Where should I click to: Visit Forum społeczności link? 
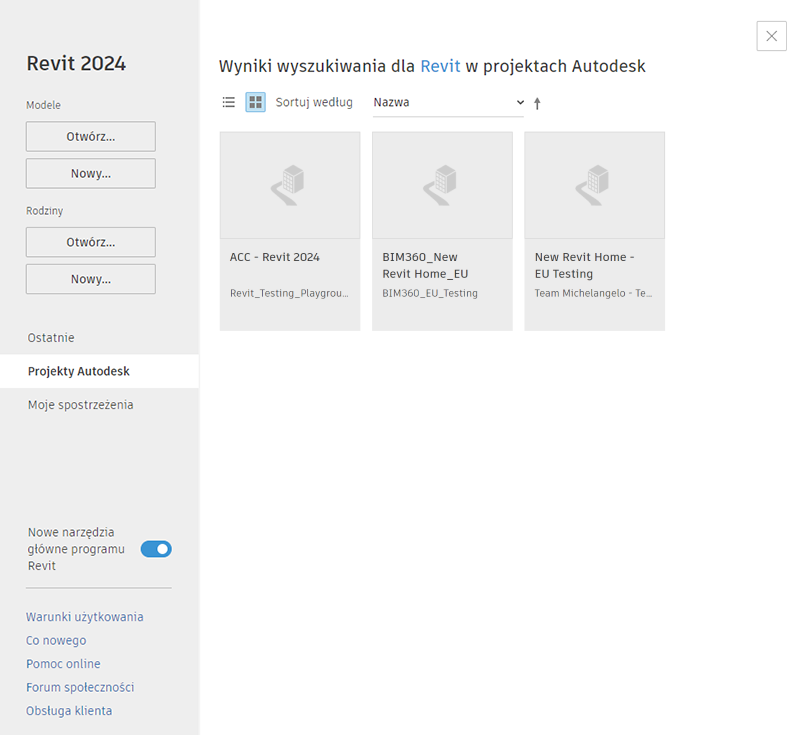(80, 688)
